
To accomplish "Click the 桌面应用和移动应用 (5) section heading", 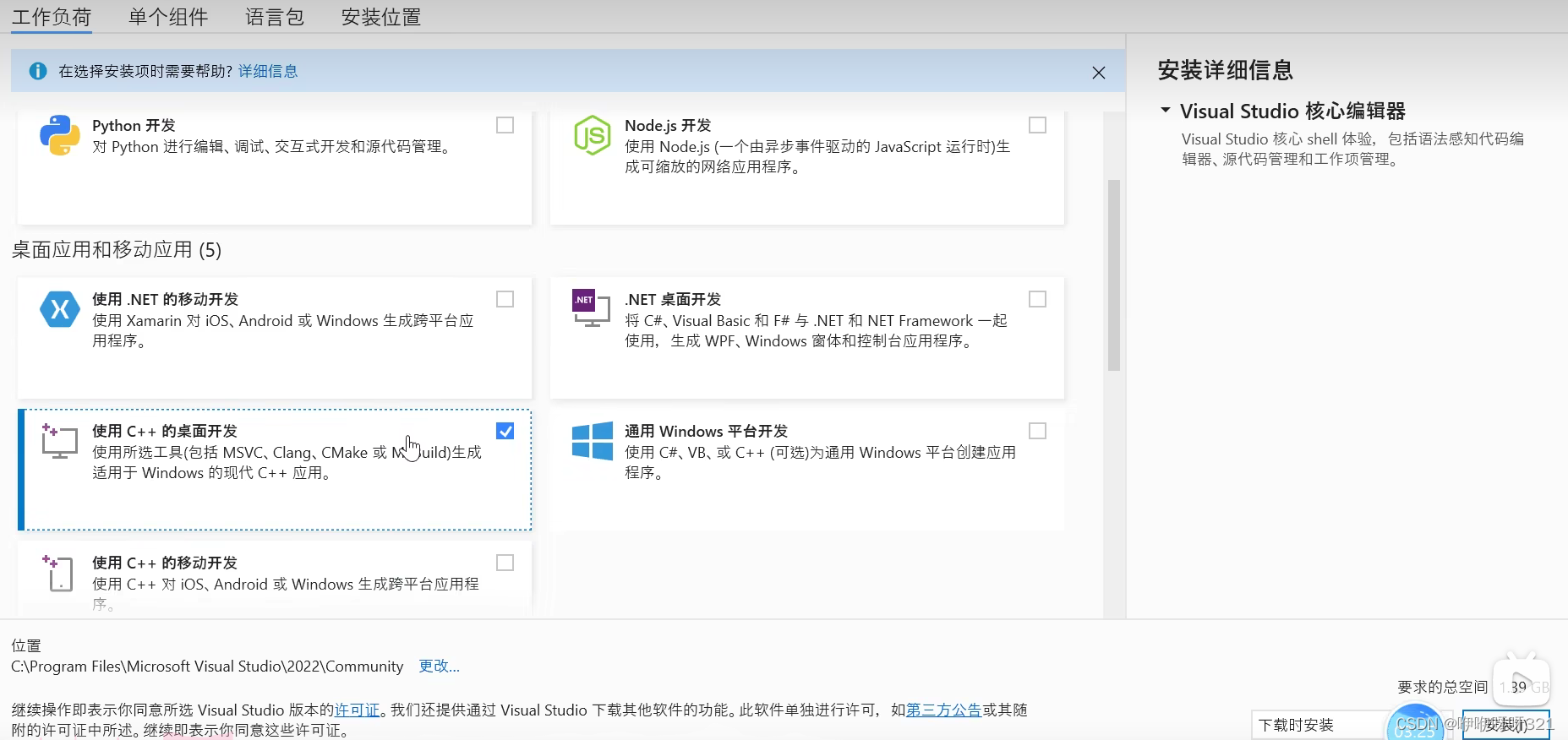I will tap(117, 250).
